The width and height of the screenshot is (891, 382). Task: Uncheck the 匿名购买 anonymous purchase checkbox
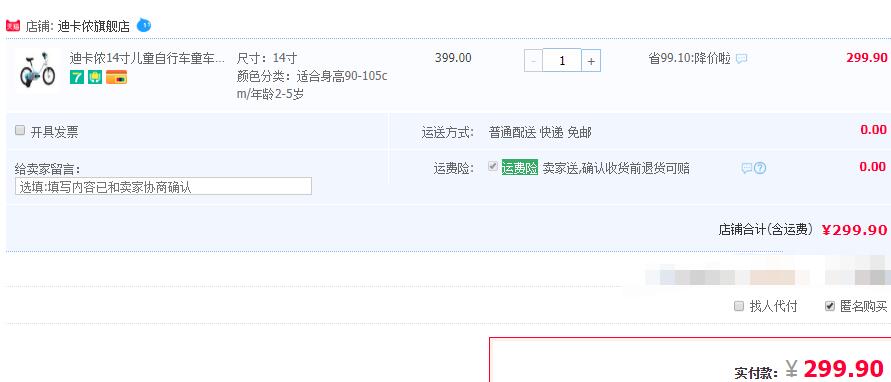click(830, 306)
